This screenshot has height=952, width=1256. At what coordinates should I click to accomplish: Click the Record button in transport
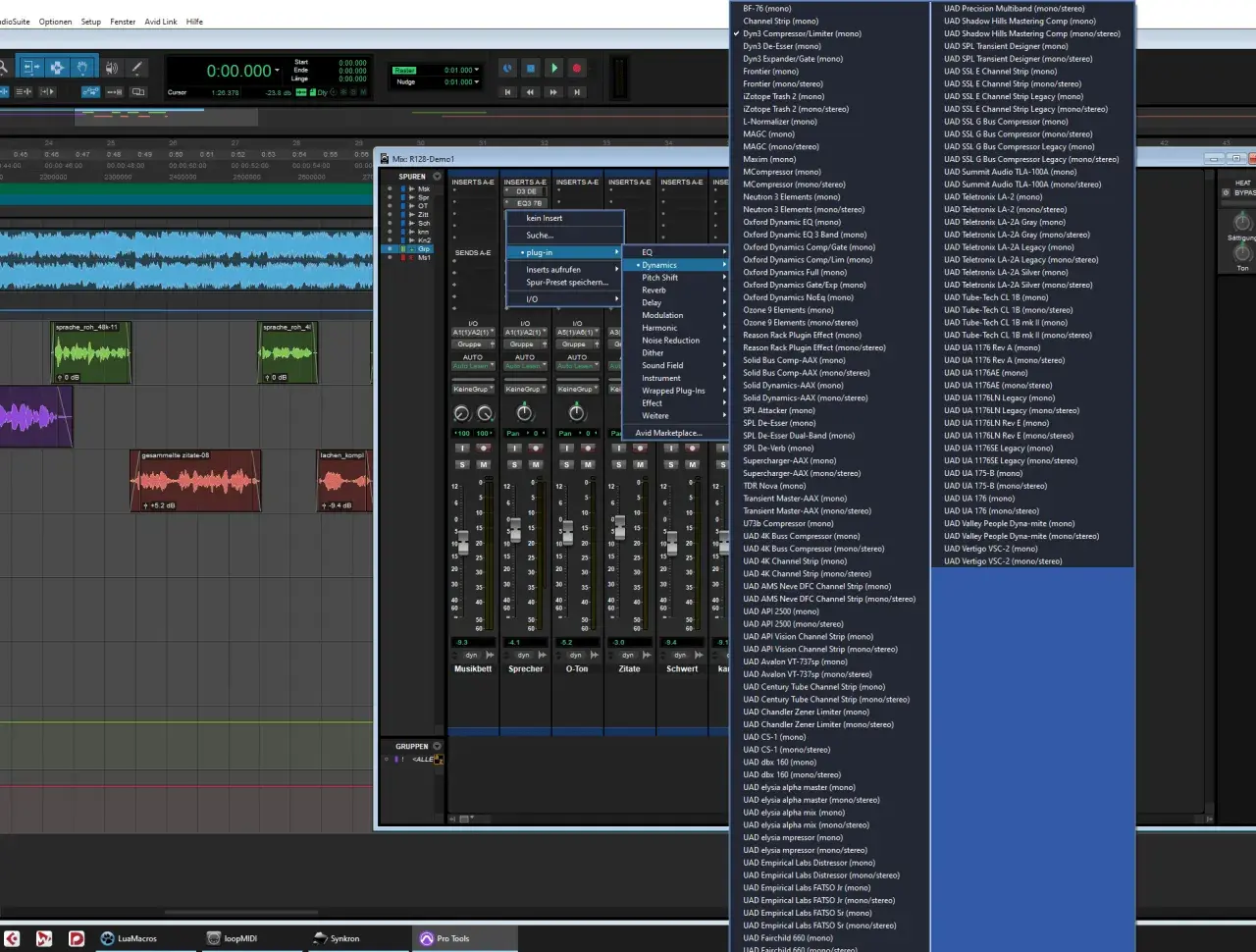tap(577, 68)
